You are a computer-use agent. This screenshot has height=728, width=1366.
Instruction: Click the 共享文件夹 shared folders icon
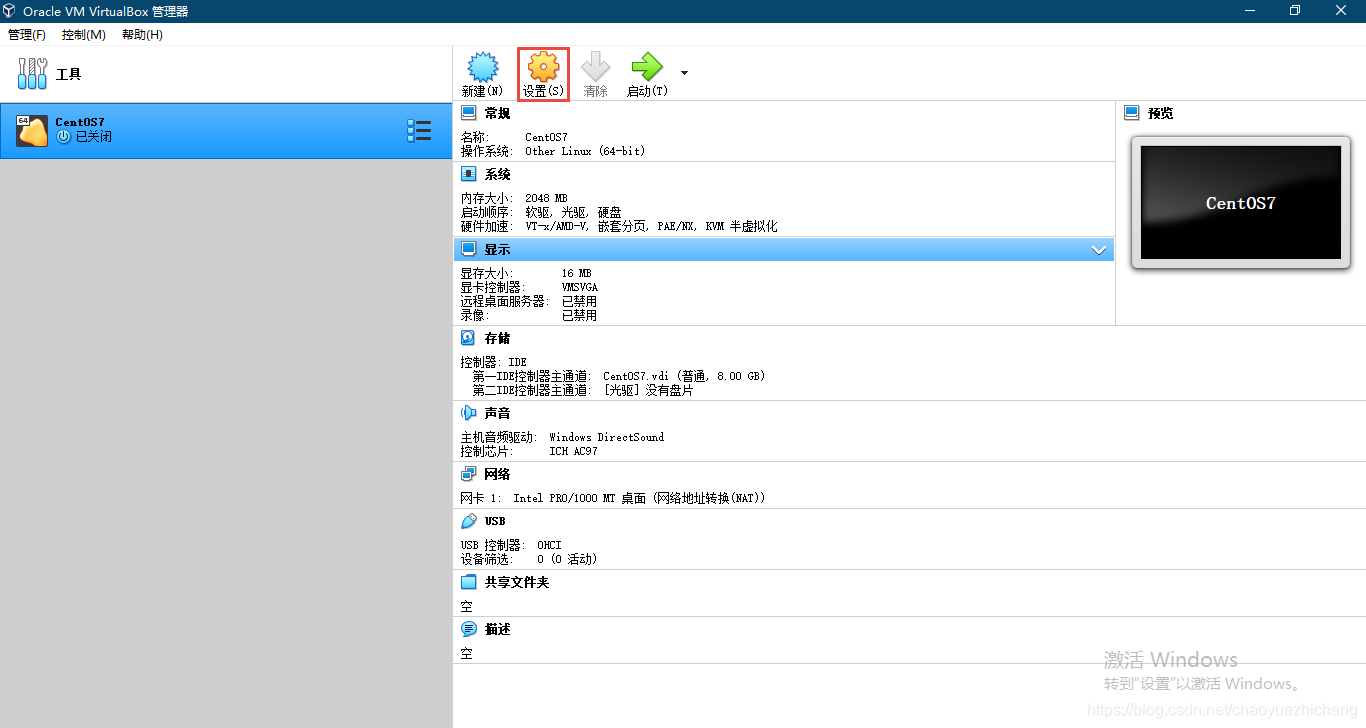468,582
